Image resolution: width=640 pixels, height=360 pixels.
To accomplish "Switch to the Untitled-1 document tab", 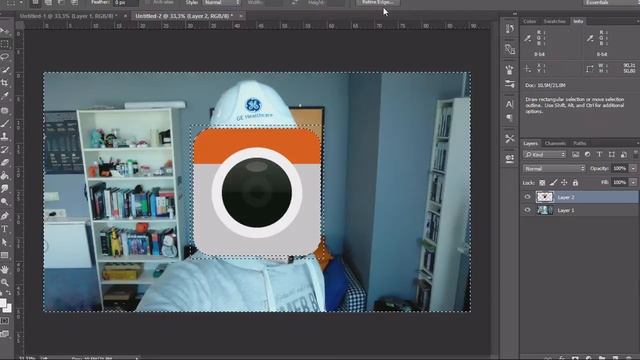I will (69, 16).
